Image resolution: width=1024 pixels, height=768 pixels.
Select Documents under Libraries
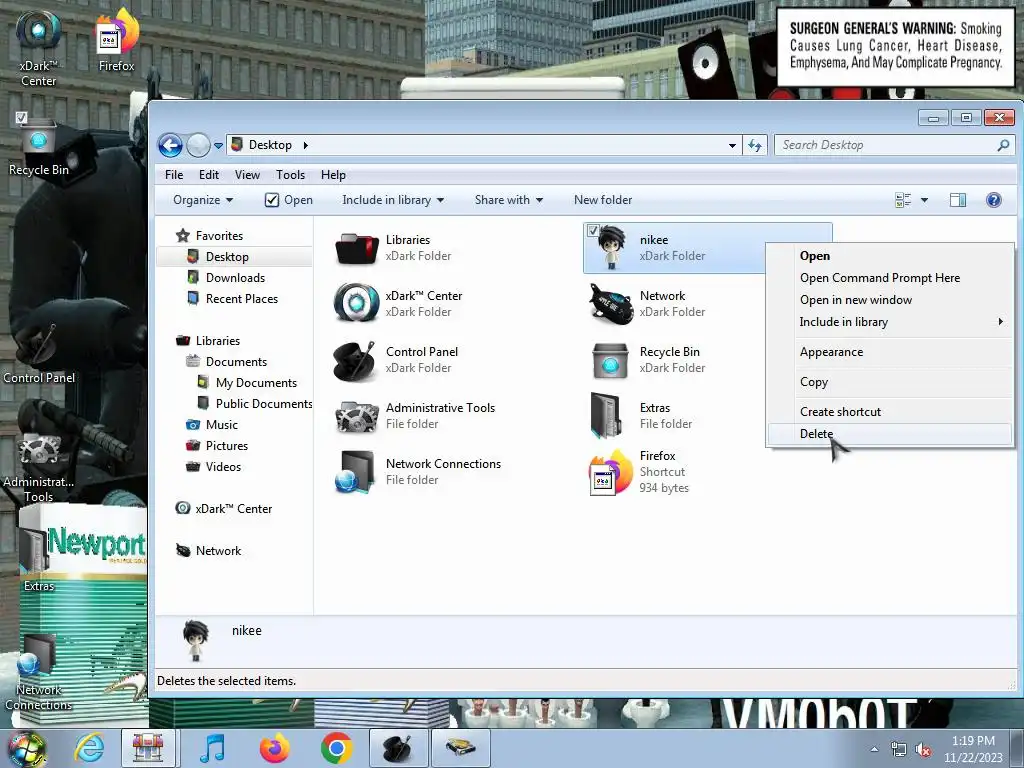pos(227,362)
